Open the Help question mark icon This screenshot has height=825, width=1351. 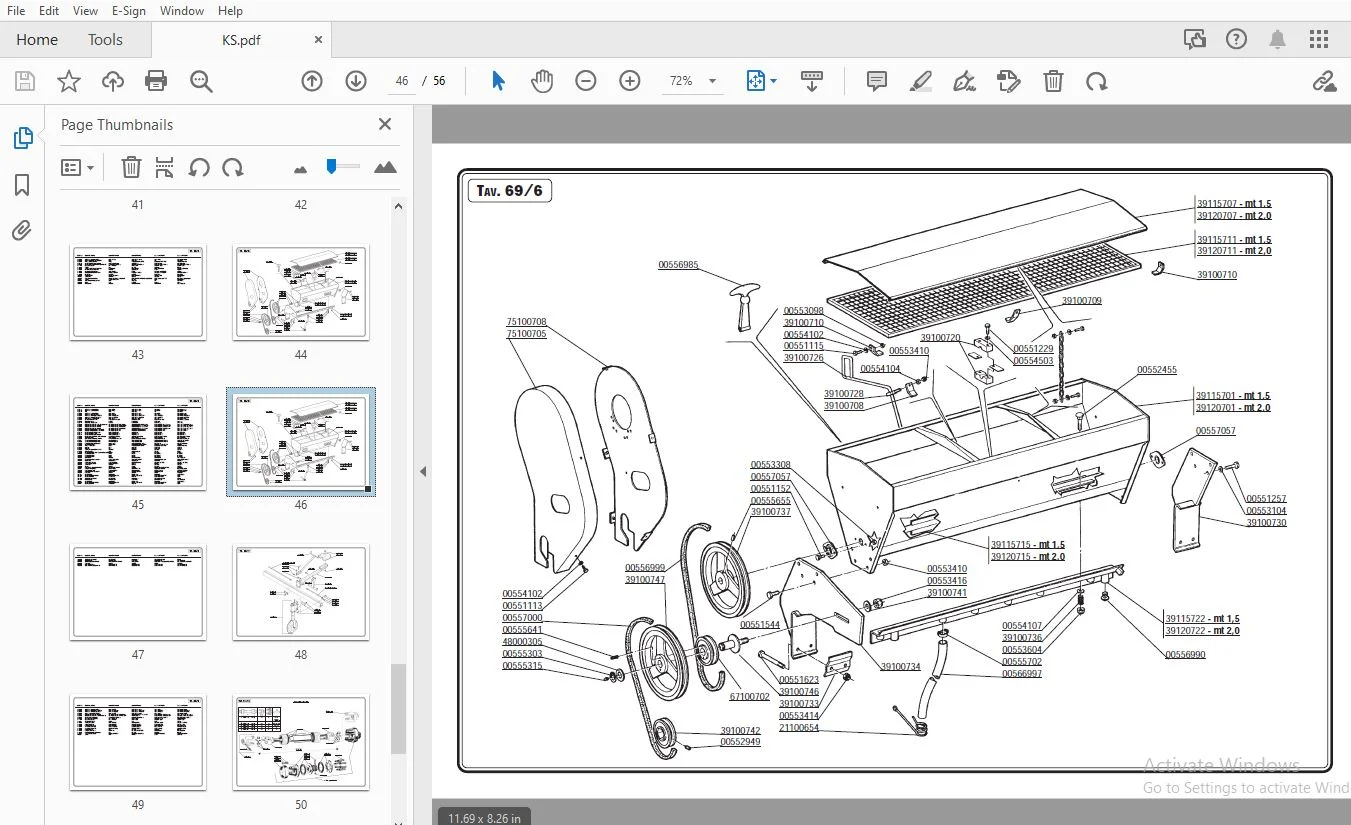[x=1237, y=40]
